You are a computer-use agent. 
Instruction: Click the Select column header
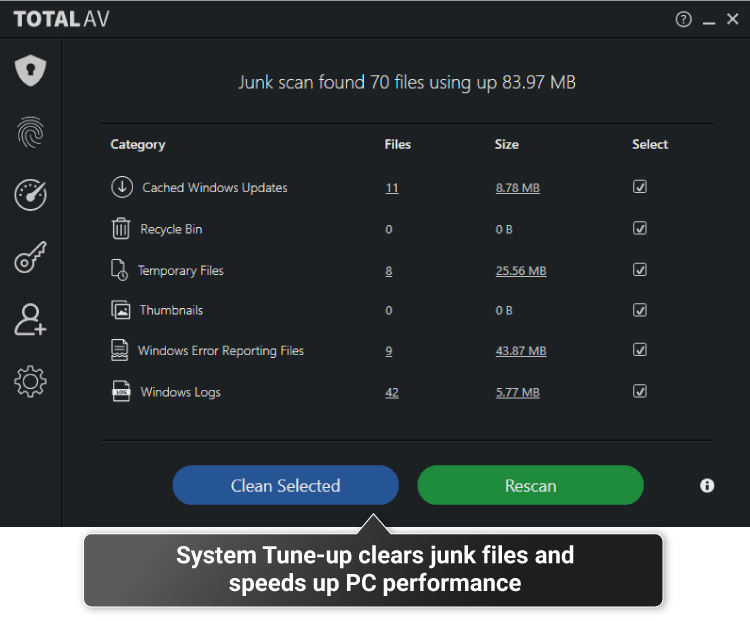click(x=650, y=144)
